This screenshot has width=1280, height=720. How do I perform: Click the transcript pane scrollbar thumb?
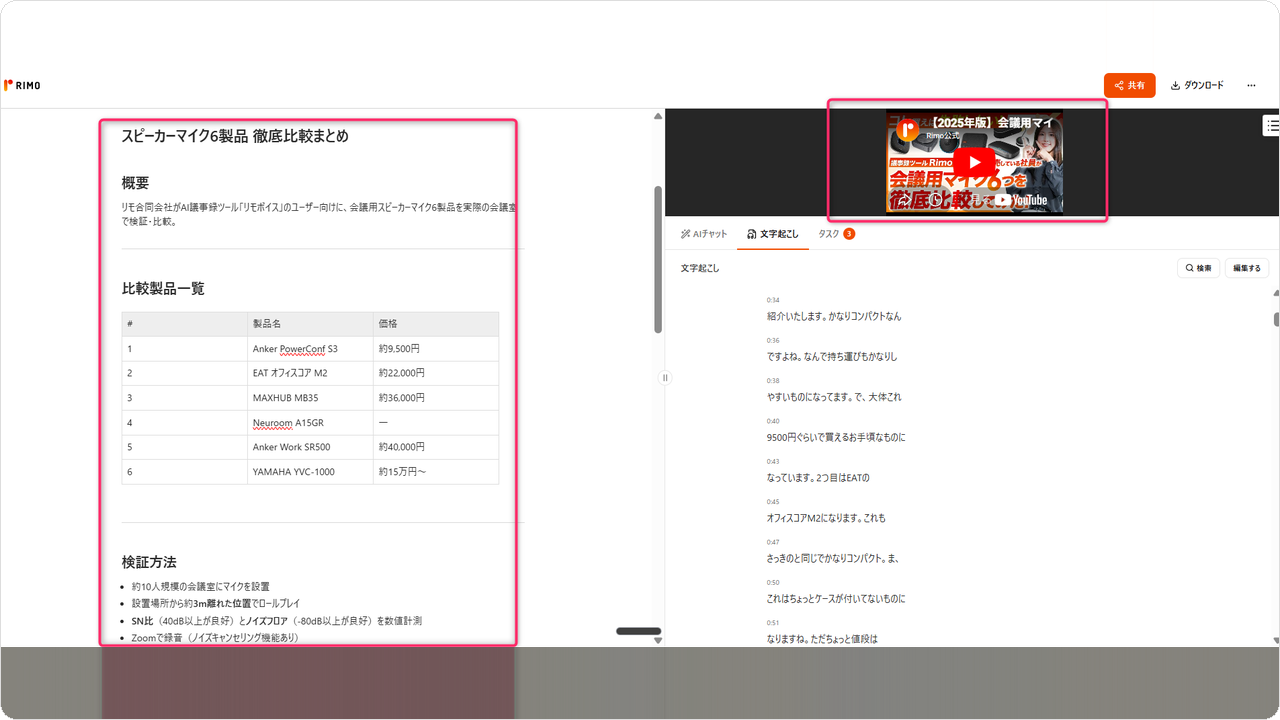[x=1276, y=319]
